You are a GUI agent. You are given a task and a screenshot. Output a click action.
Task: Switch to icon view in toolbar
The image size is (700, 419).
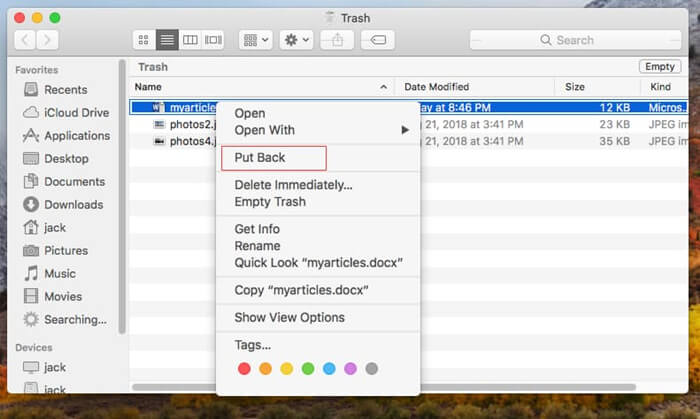[x=144, y=40]
